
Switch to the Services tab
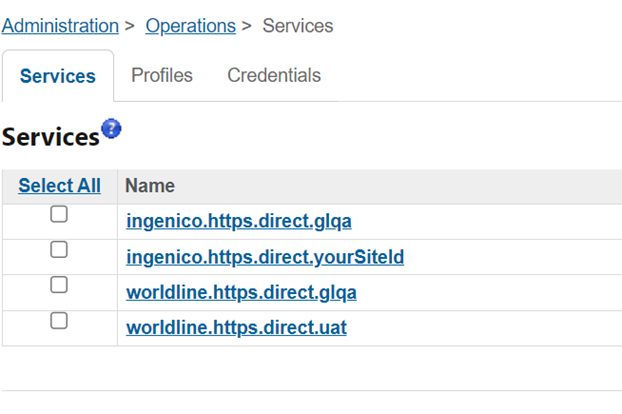click(x=58, y=76)
